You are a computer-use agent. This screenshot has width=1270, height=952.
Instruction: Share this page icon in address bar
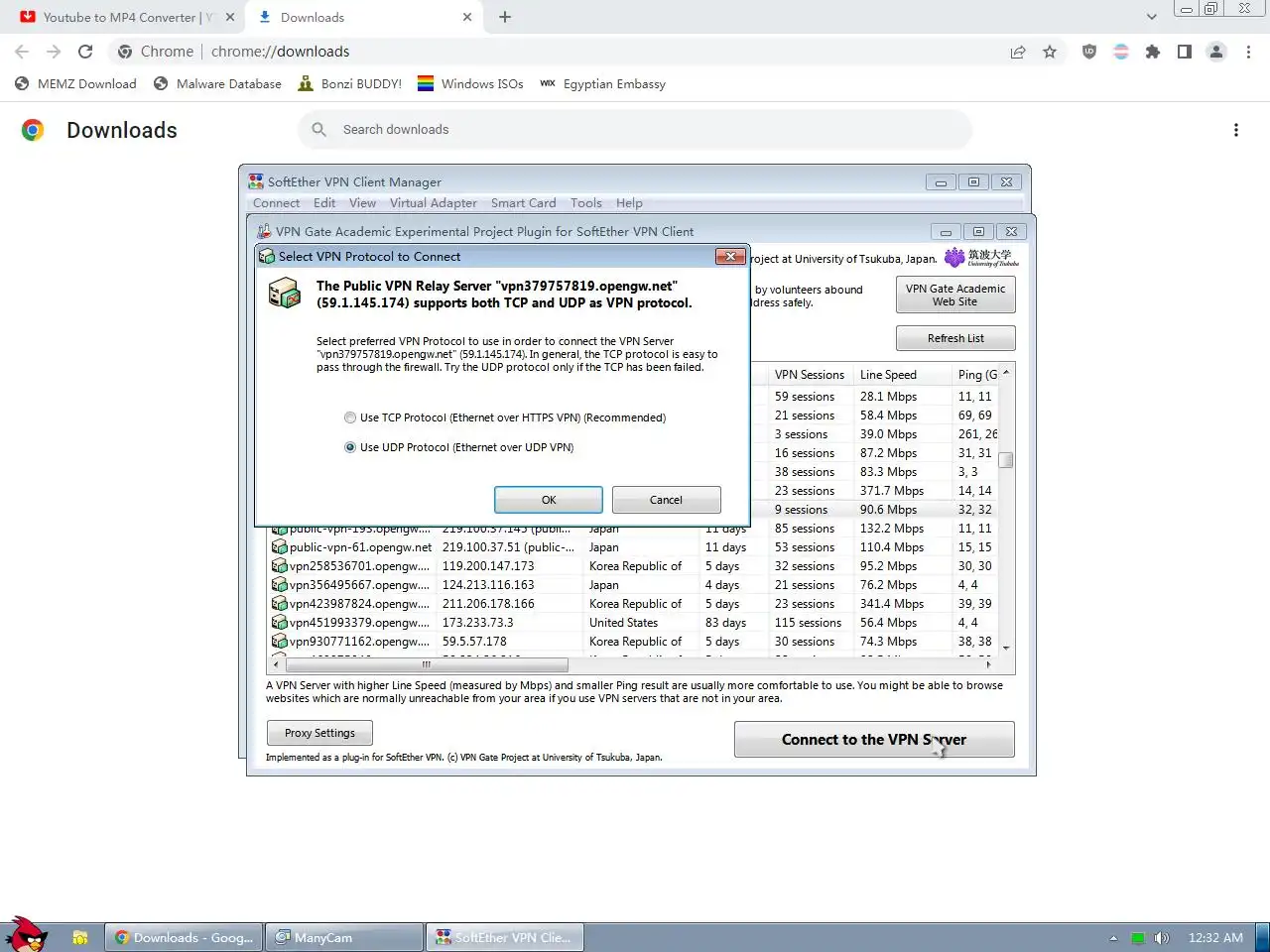1018,52
